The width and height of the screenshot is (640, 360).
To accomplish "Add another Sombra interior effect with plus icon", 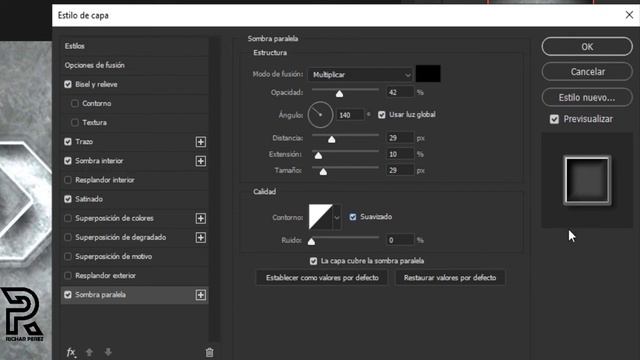I will [x=200, y=161].
